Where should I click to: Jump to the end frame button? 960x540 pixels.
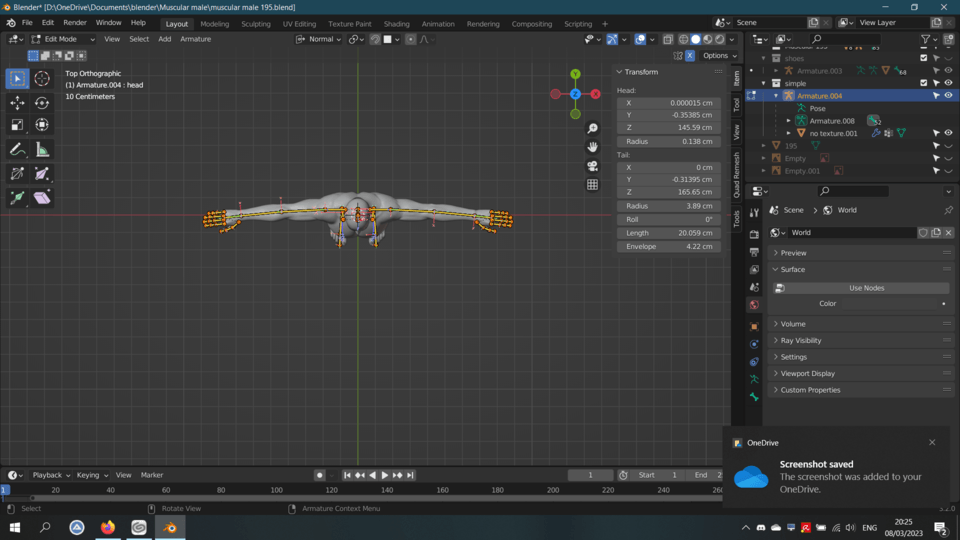(410, 475)
